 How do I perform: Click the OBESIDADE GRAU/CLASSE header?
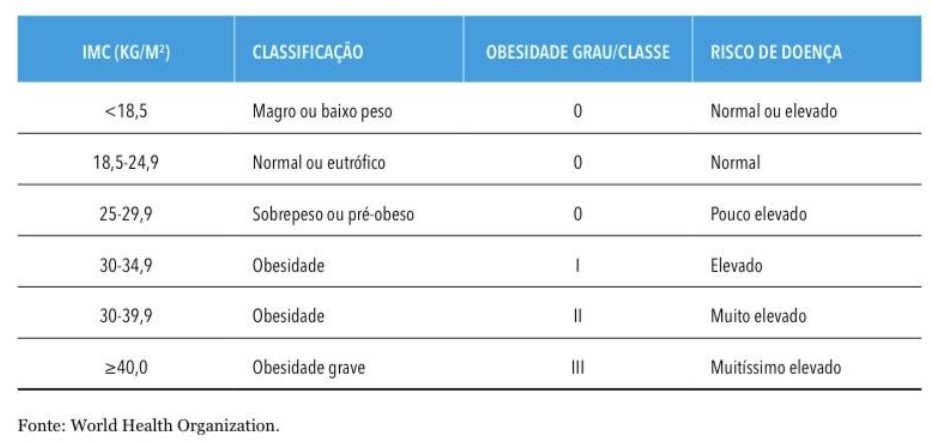pos(577,52)
